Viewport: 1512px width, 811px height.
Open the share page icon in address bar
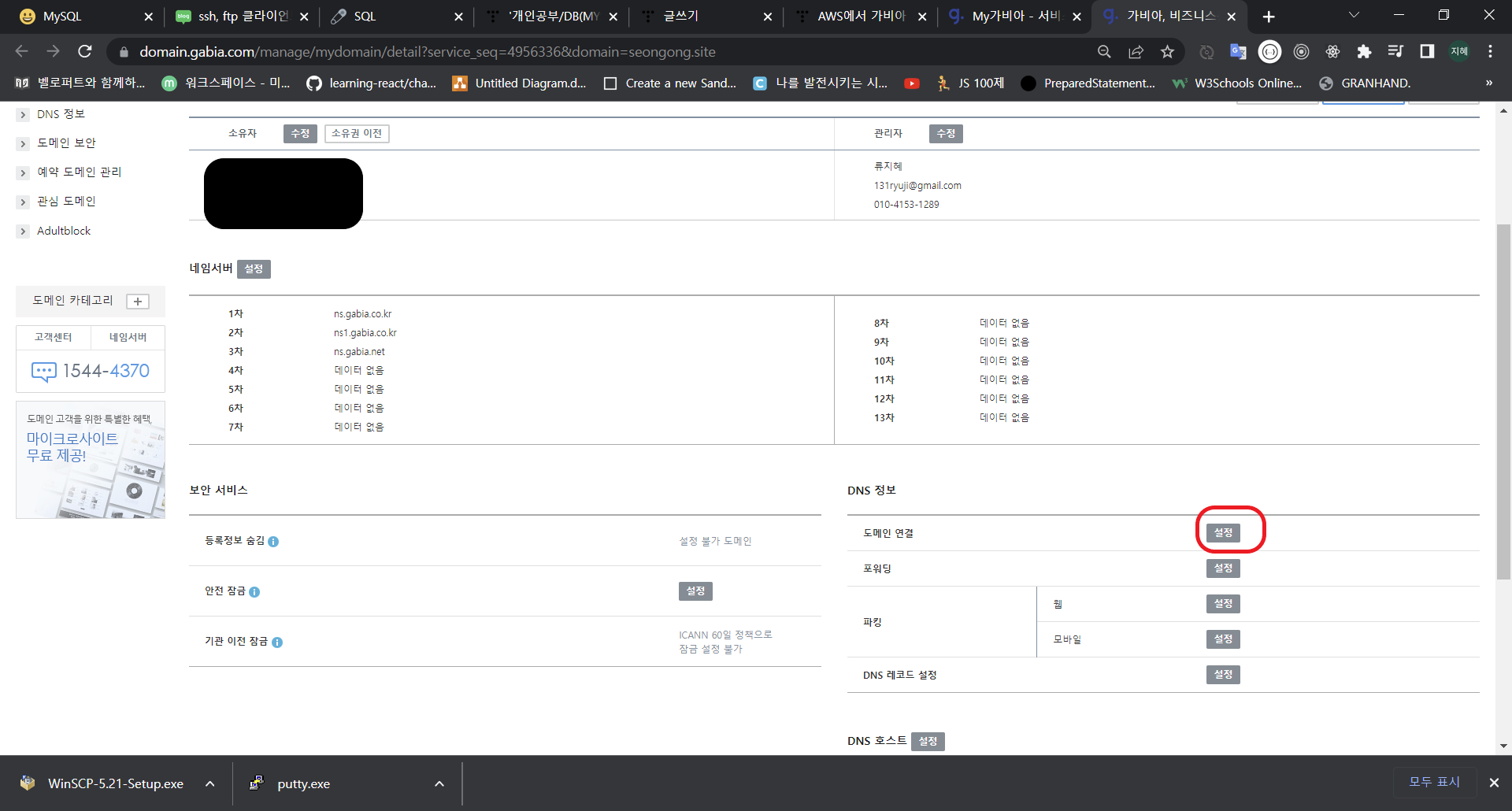[x=1136, y=51]
